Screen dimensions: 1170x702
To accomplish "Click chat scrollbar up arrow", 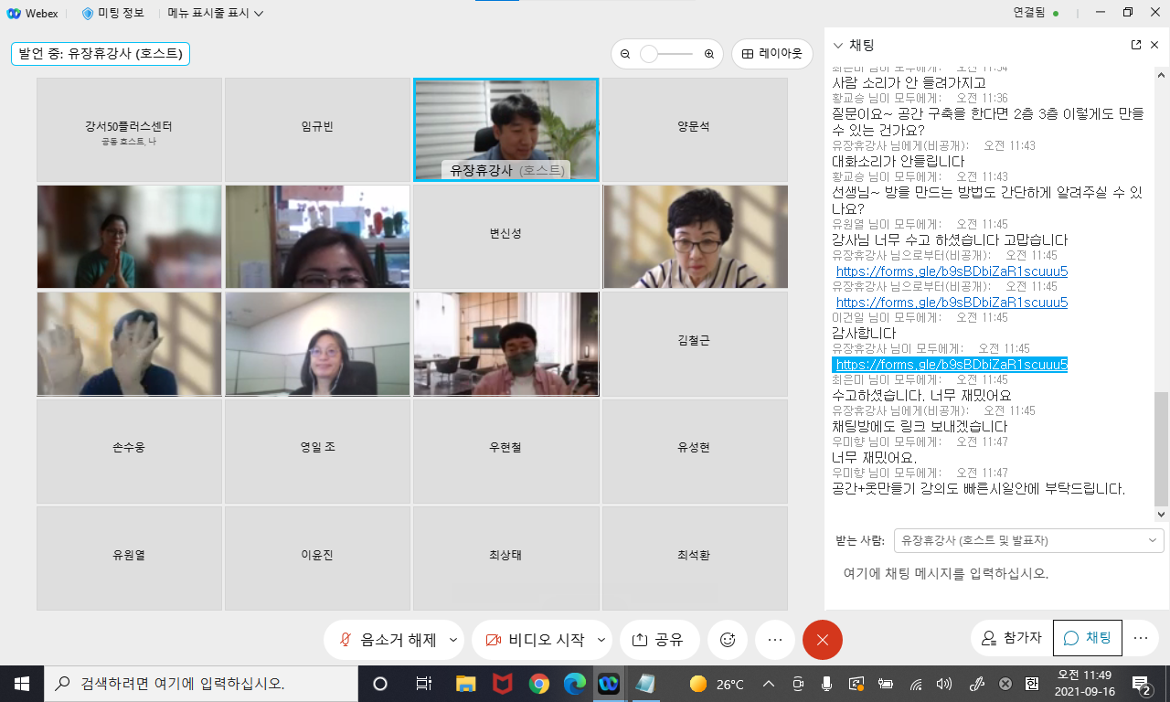I will 1161,75.
